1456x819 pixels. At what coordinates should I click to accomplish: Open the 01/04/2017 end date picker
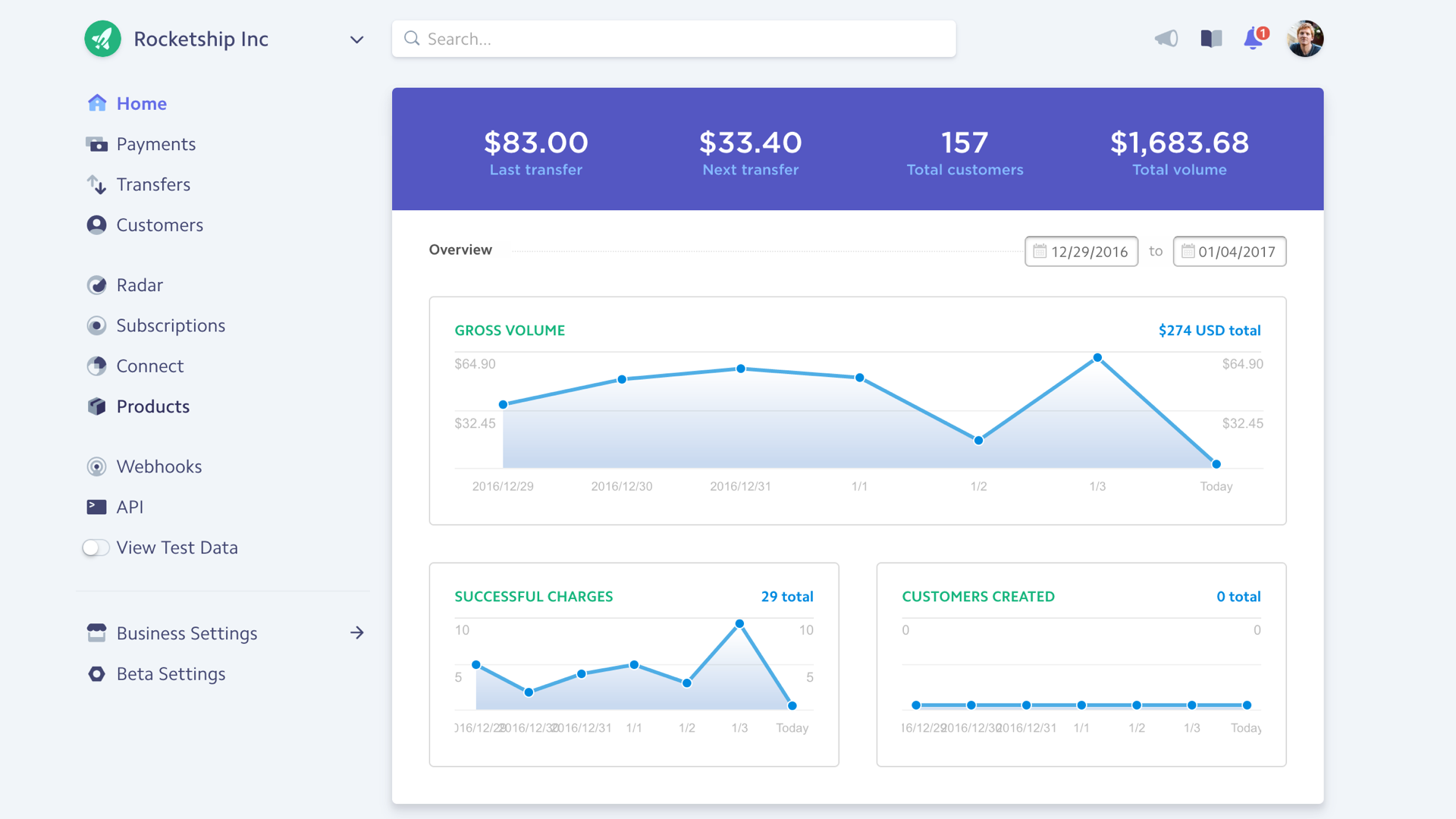pos(1228,252)
